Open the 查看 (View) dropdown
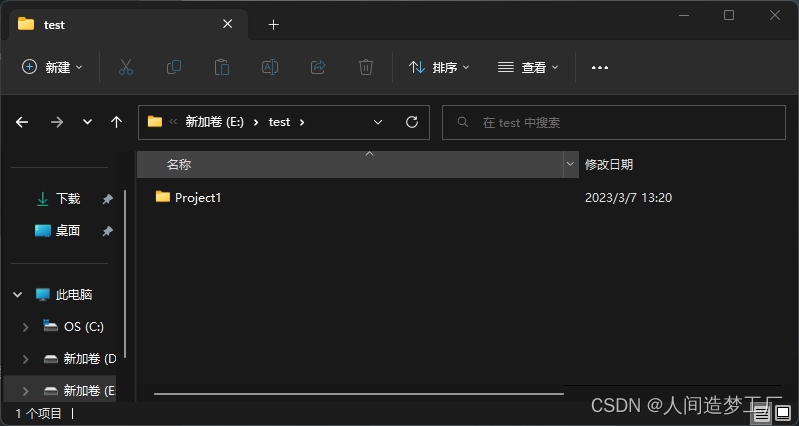 pyautogui.click(x=528, y=67)
